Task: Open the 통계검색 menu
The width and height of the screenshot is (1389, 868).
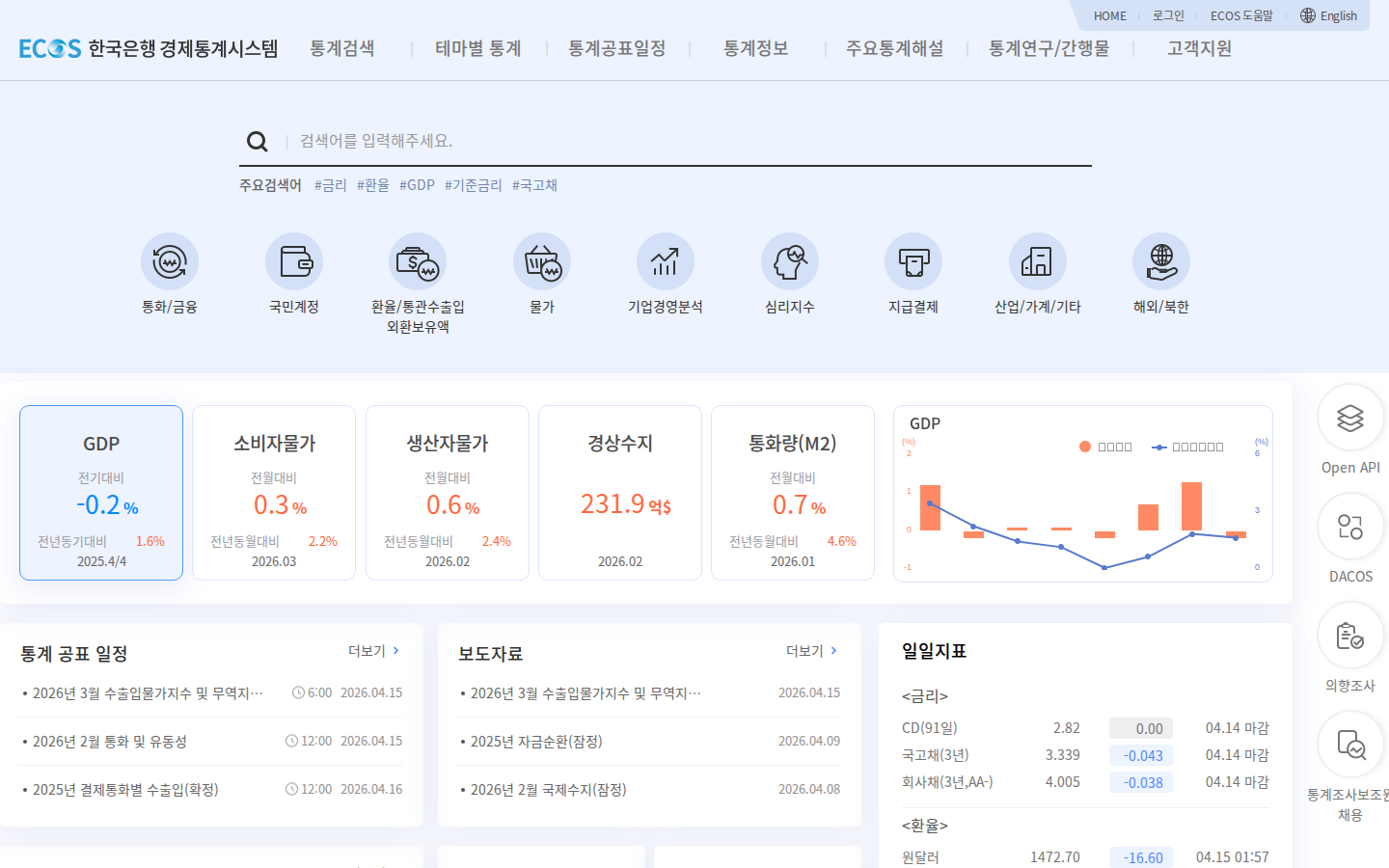Action: (x=342, y=48)
